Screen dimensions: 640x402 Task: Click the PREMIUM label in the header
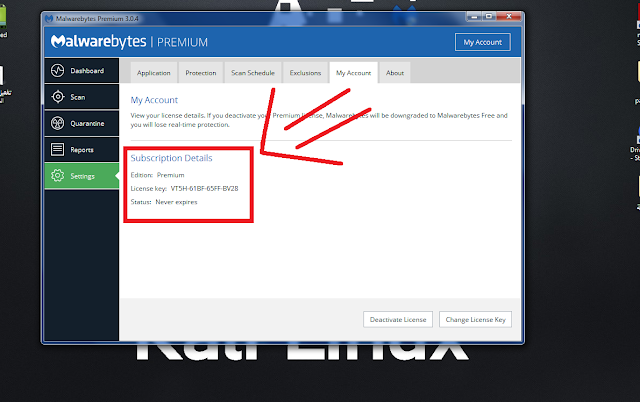pyautogui.click(x=182, y=42)
